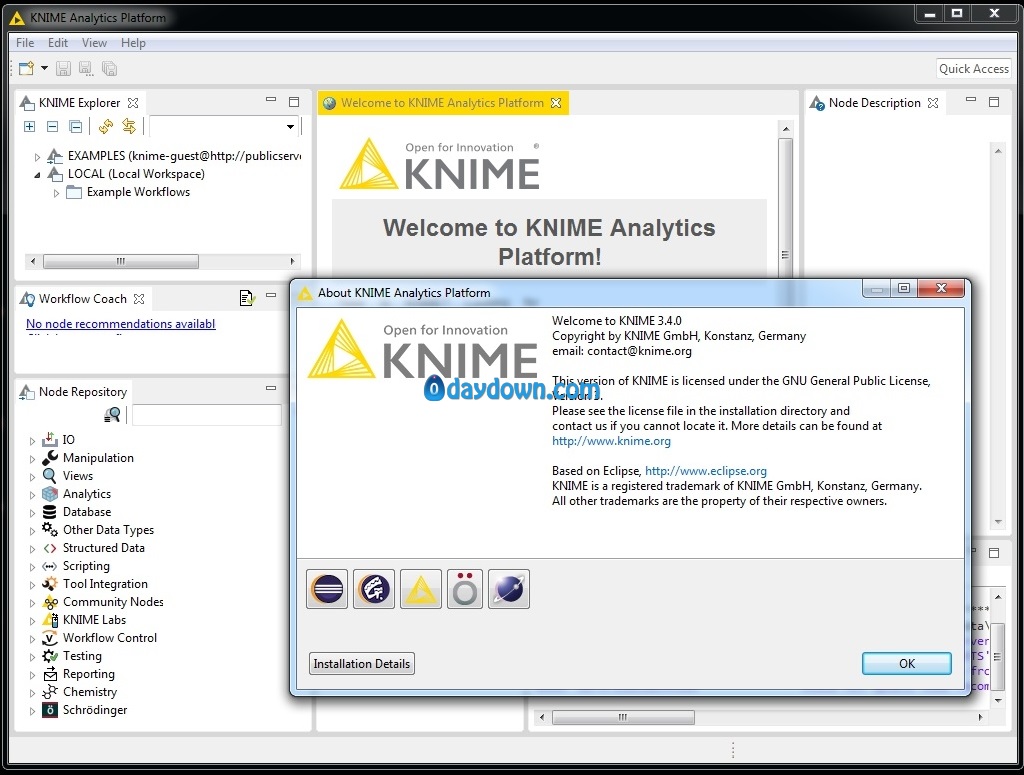Expand the Scripting node category
Viewport: 1024px width, 775px height.
pos(32,567)
